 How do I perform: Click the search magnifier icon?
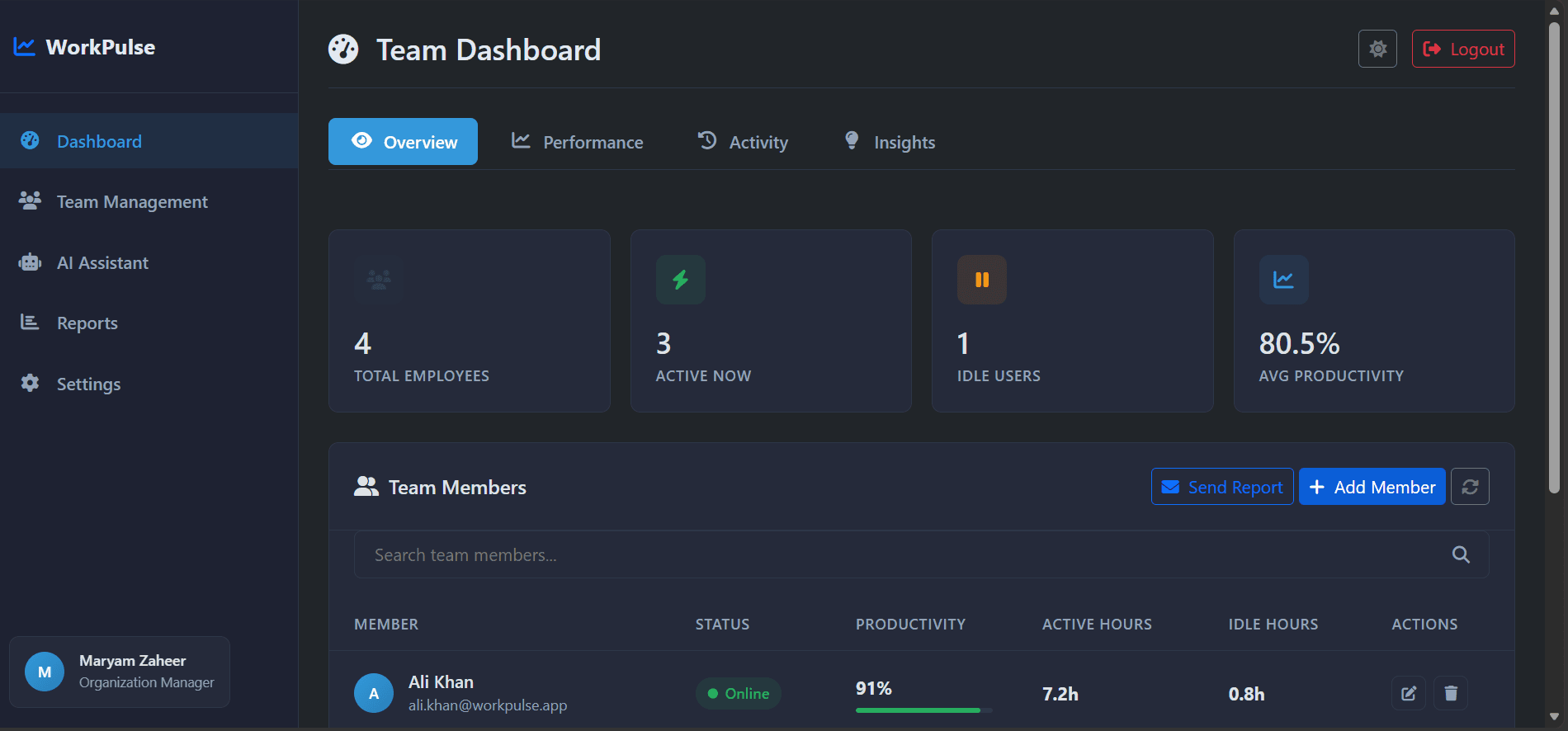coord(1461,554)
